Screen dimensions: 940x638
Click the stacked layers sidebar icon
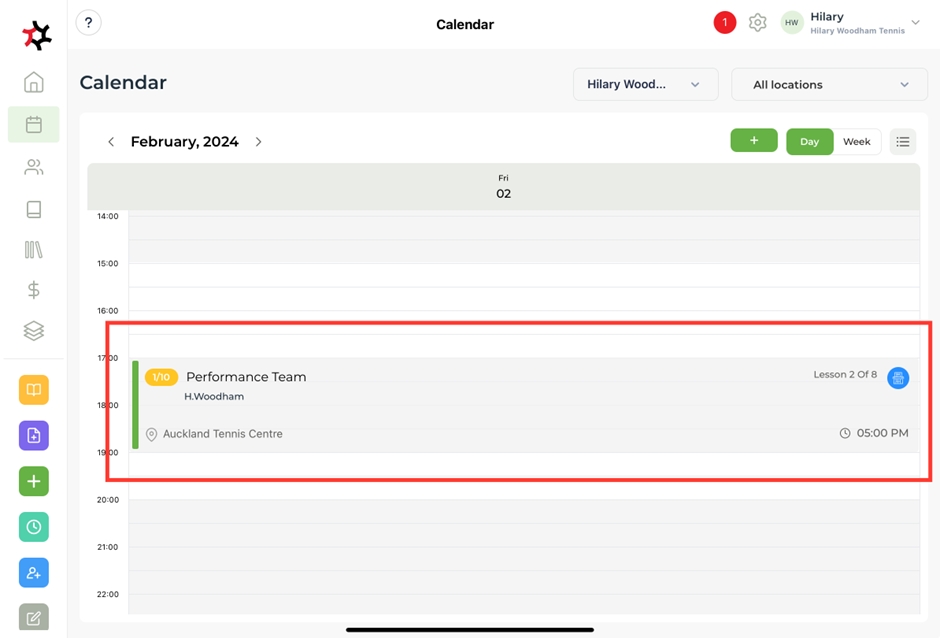click(x=34, y=331)
